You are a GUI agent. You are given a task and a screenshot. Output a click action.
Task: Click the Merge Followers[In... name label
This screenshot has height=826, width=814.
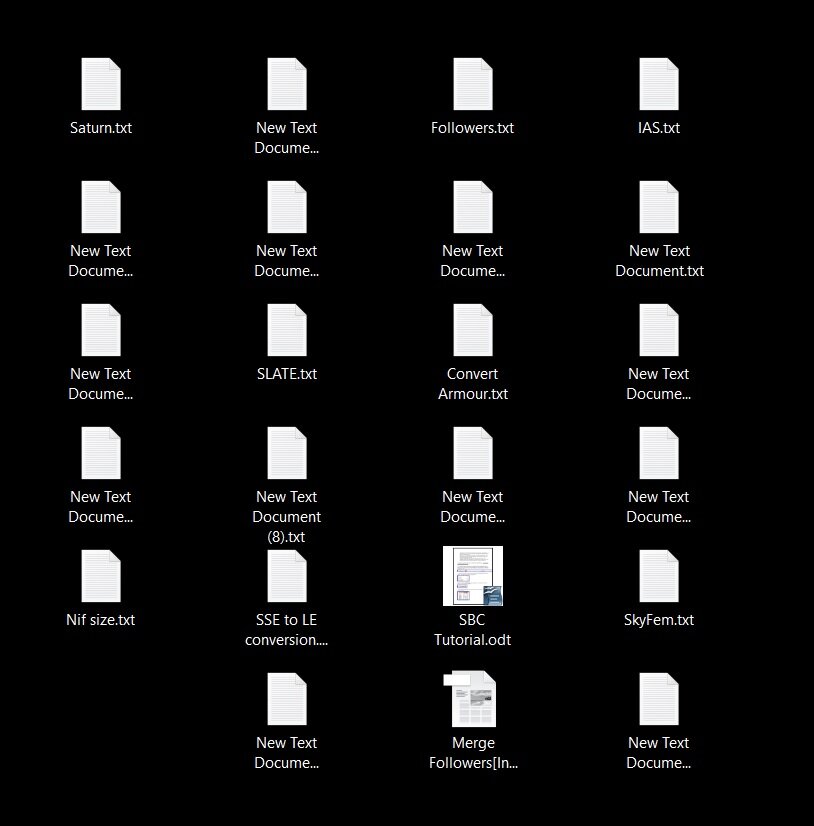click(x=473, y=753)
